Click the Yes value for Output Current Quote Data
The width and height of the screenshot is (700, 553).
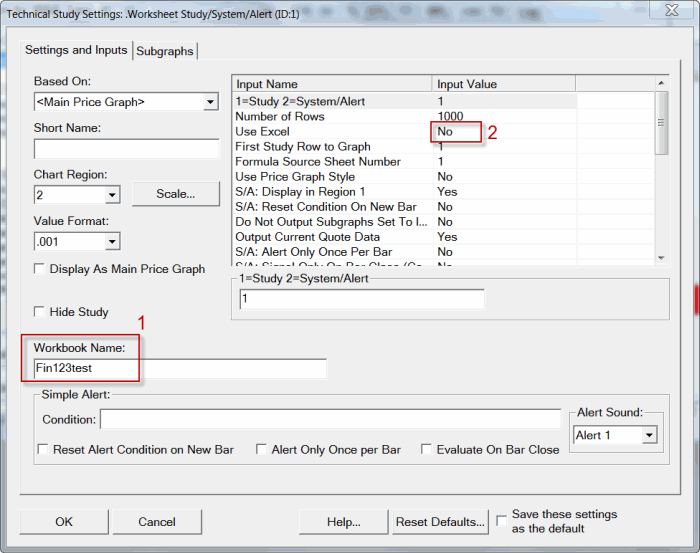click(447, 237)
